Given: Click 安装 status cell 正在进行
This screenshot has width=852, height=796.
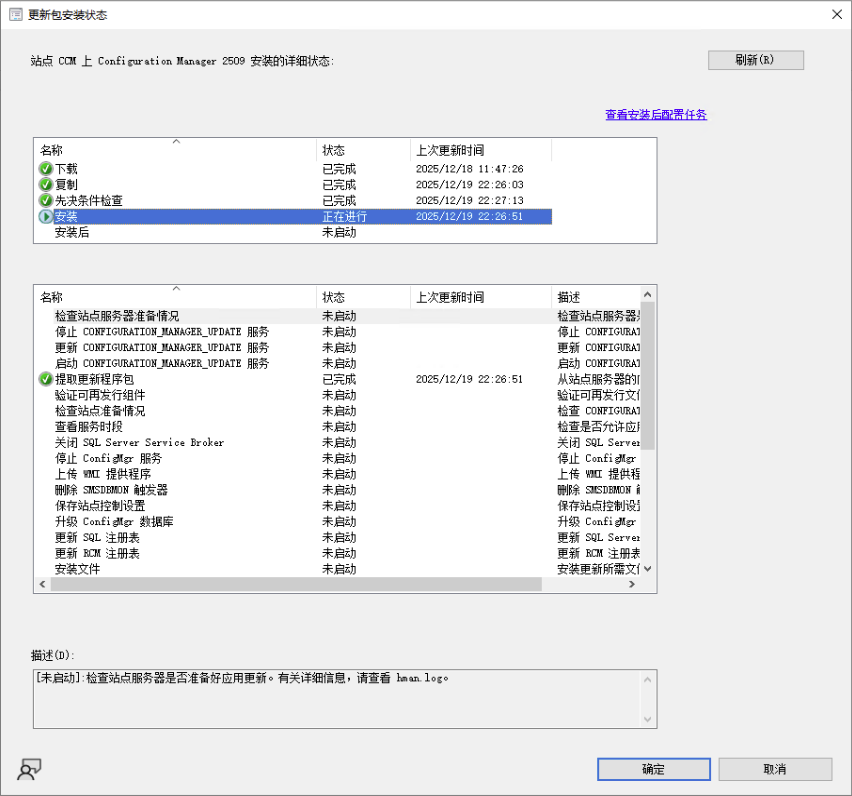Looking at the screenshot, I should (x=344, y=216).
